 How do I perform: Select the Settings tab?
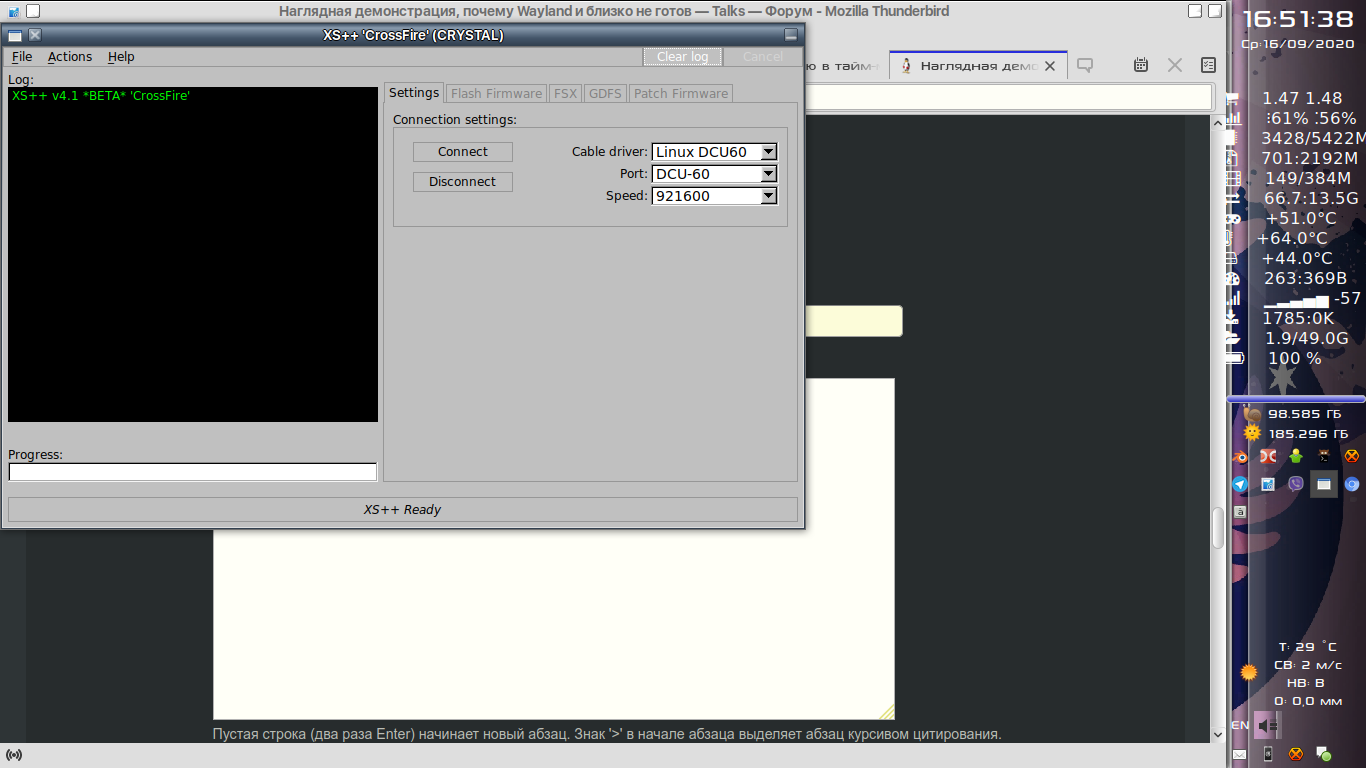[414, 92]
